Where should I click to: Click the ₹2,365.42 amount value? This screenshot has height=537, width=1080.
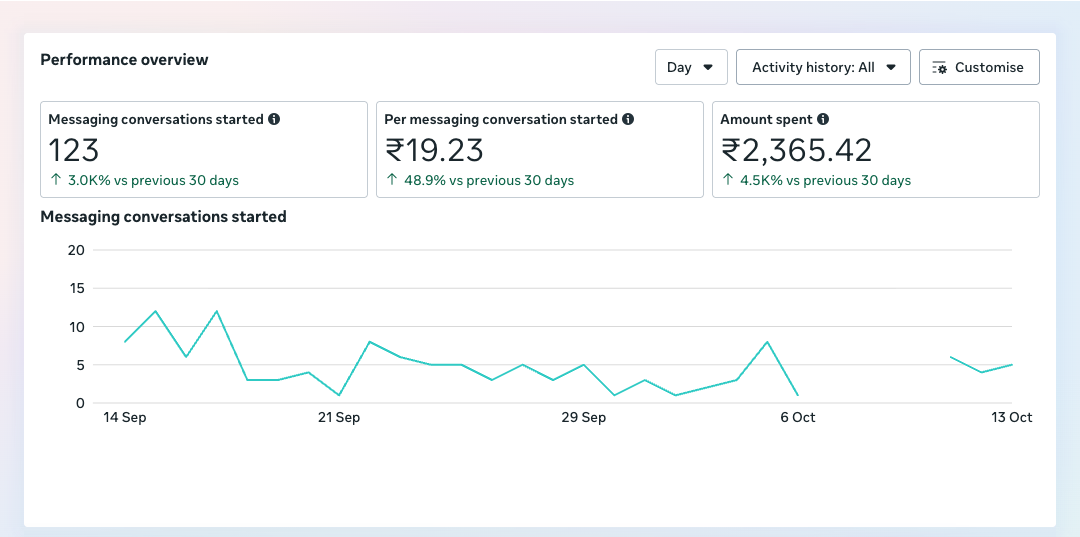[x=797, y=150]
